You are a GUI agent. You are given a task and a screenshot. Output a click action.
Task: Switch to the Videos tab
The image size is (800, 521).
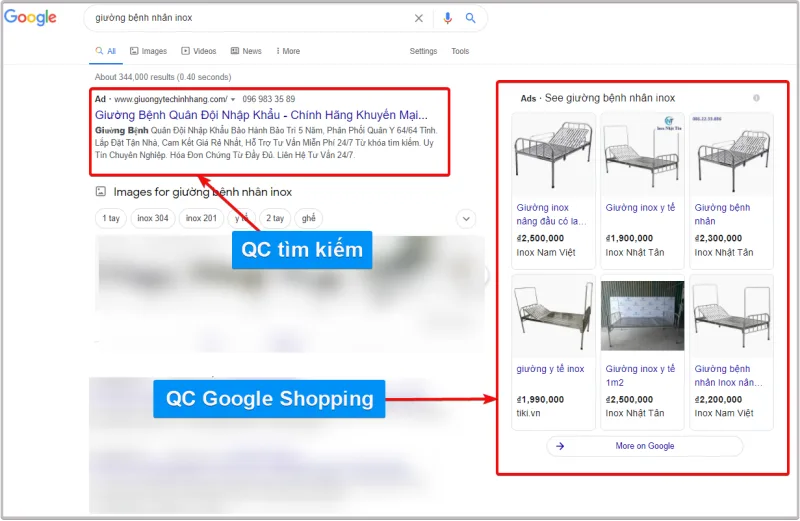(x=199, y=51)
